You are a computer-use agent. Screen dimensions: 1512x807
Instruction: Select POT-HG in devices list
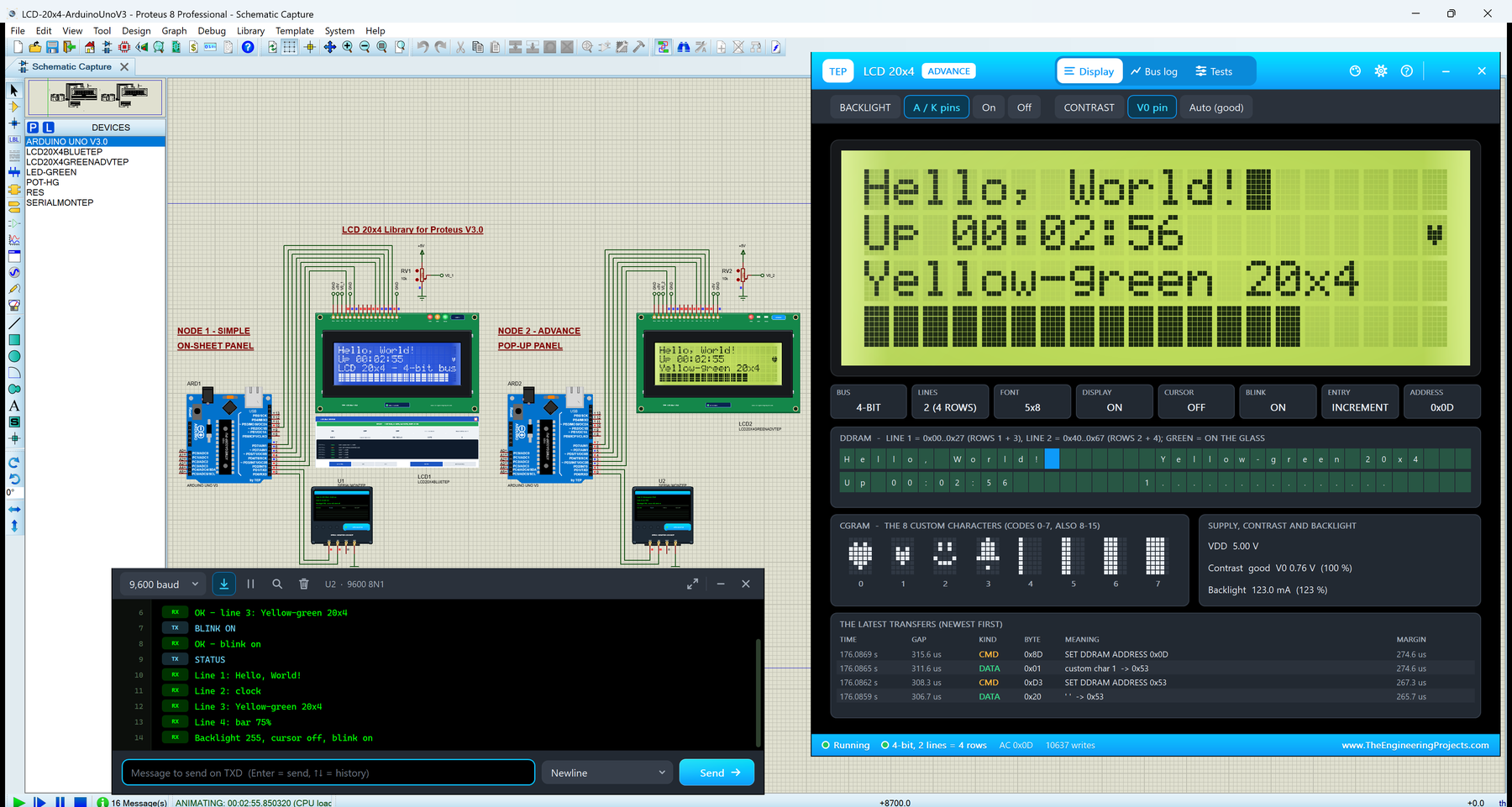[x=43, y=182]
